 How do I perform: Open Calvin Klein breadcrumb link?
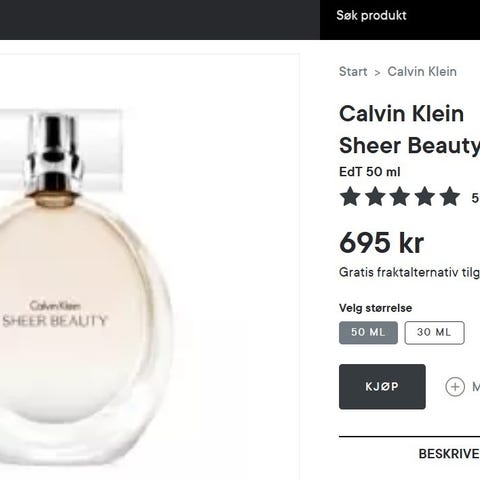[422, 71]
